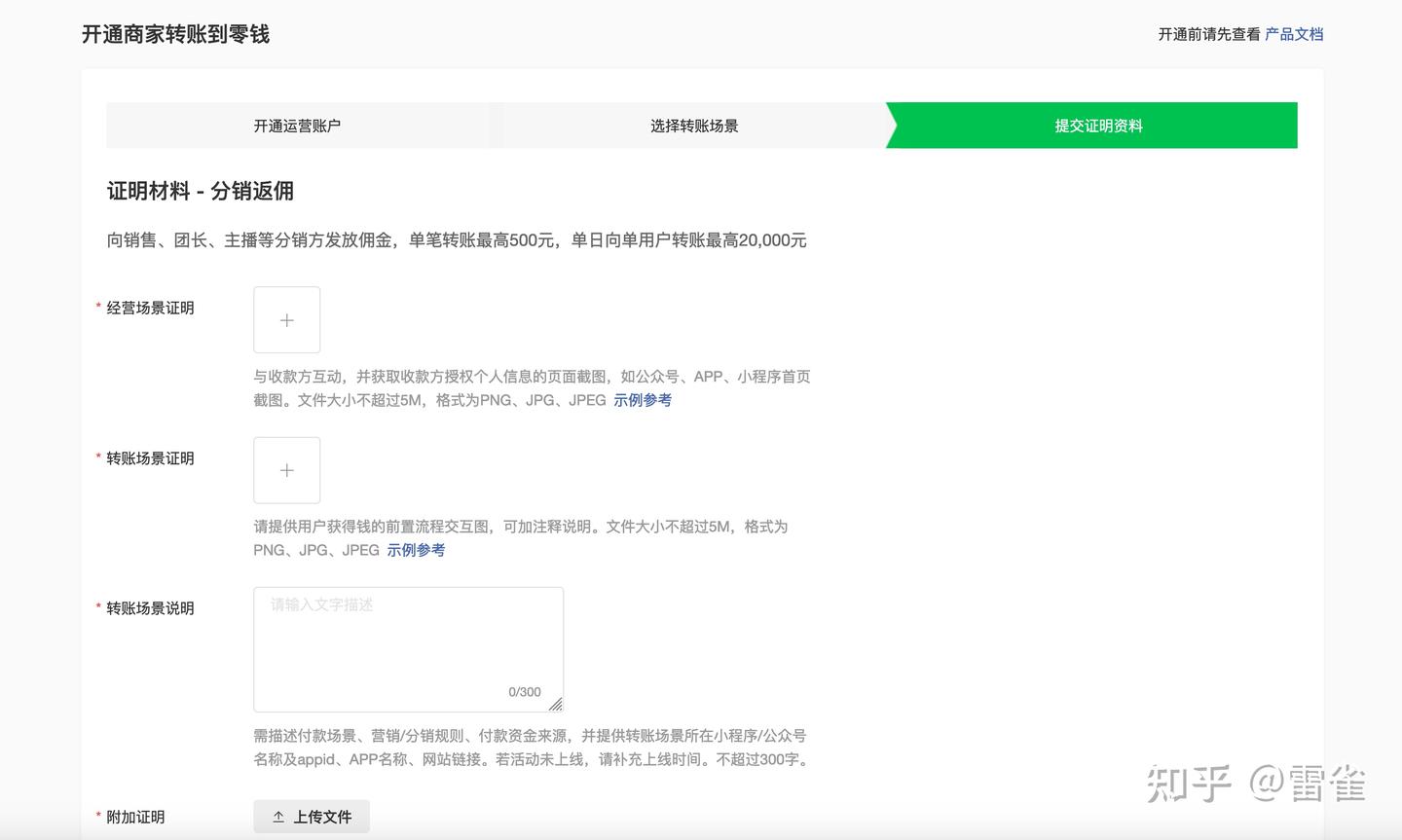Viewport: 1402px width, 840px height.
Task: Open 示例参考 under 经营场景证明
Action: point(643,399)
